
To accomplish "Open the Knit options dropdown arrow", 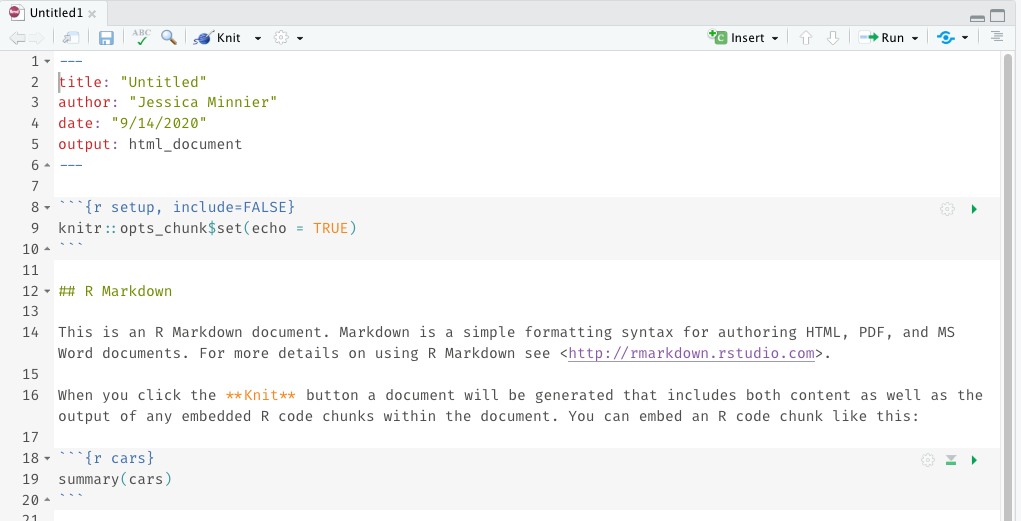I will [x=258, y=39].
